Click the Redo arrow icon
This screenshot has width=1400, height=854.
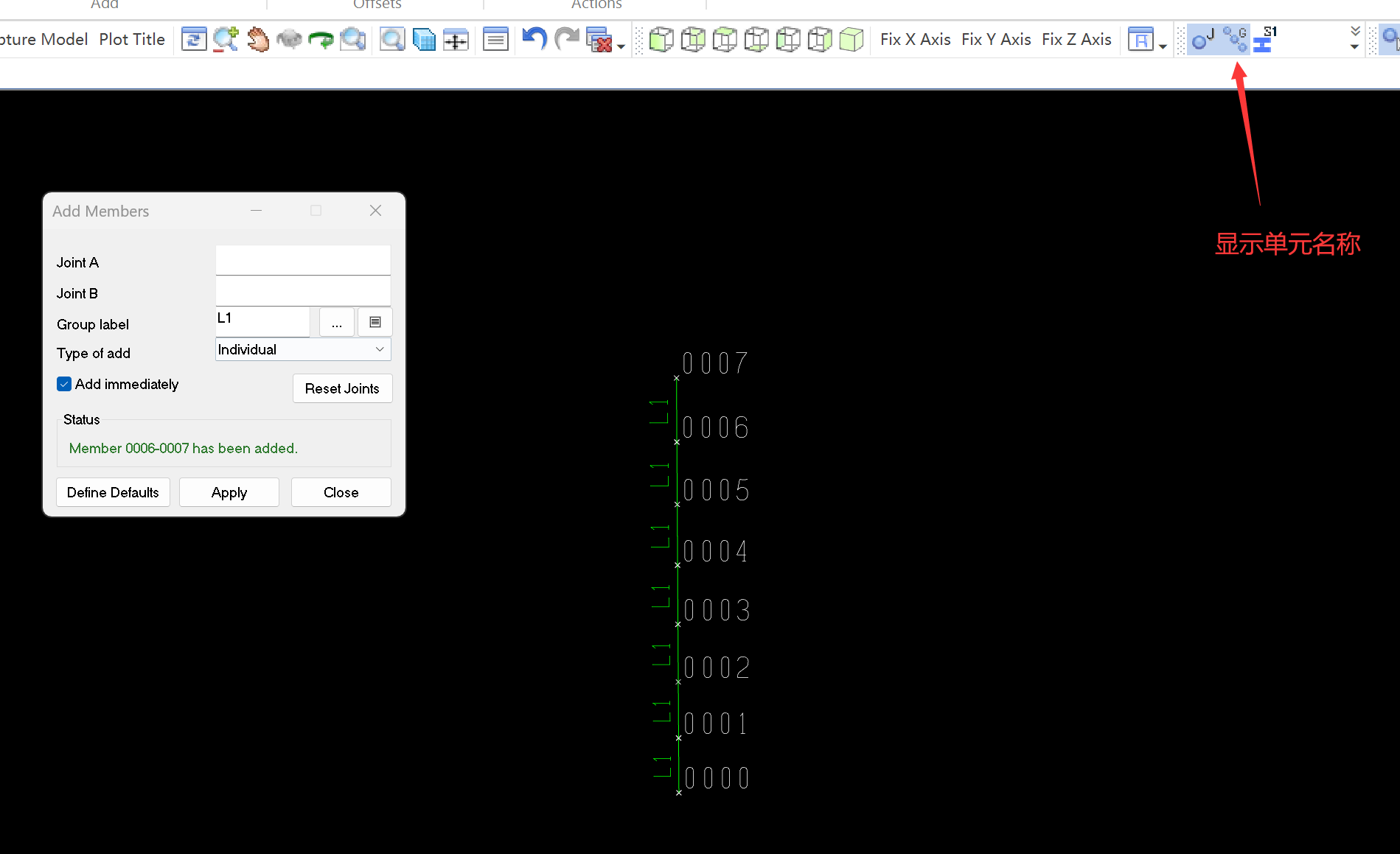click(566, 39)
